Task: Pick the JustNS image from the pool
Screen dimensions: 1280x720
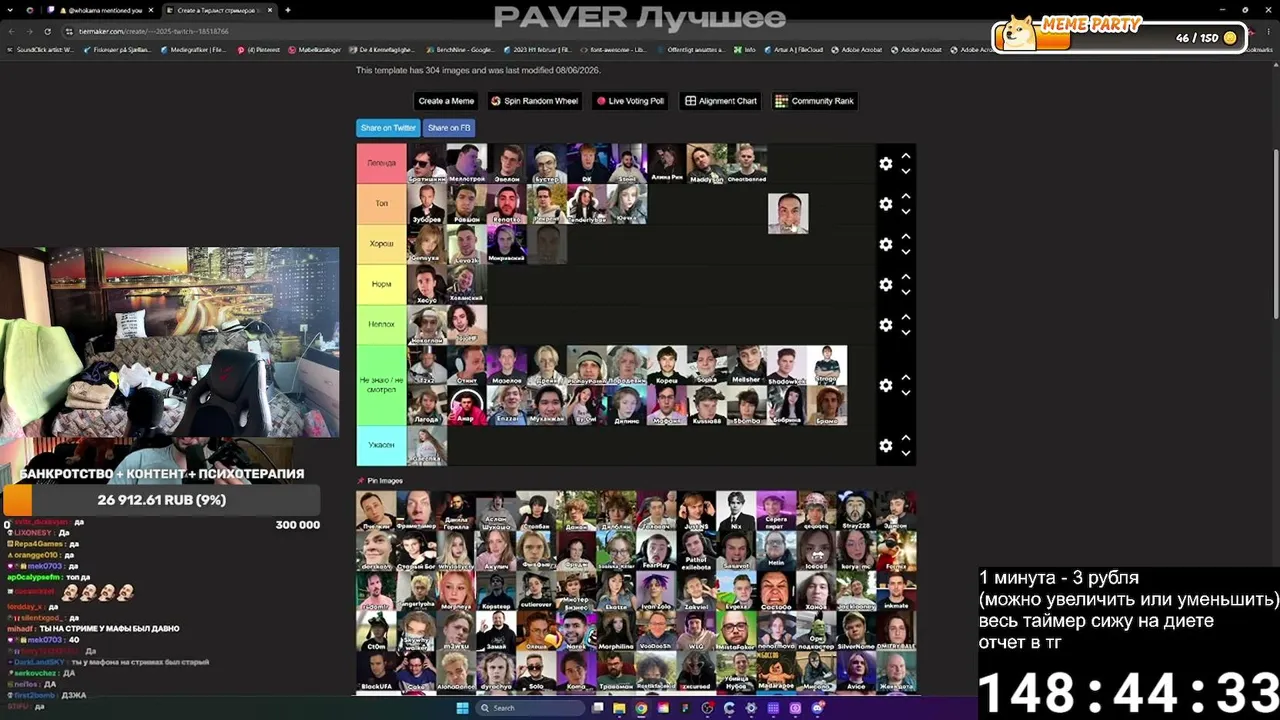Action: [696, 511]
